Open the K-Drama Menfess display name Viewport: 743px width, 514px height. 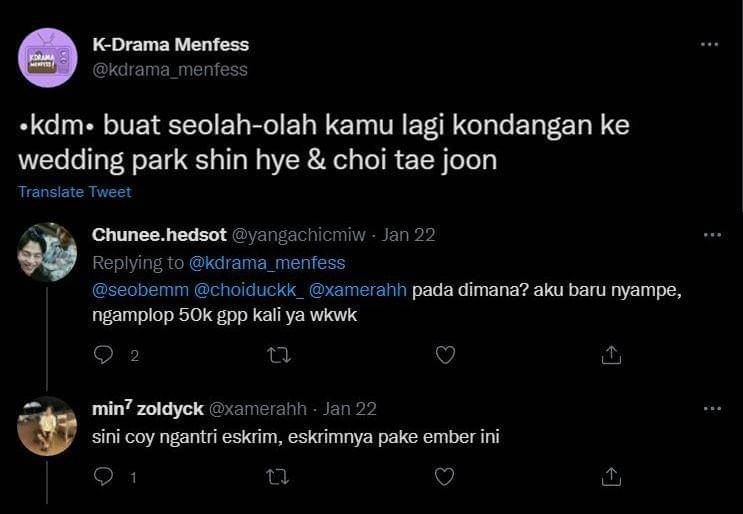tap(170, 45)
